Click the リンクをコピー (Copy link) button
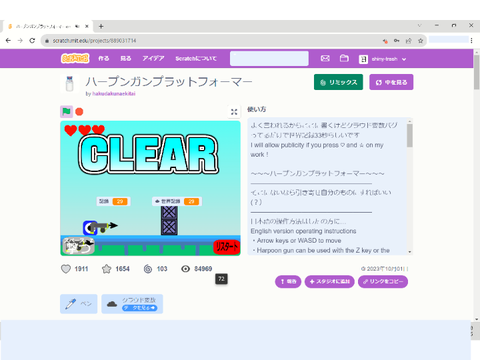The image size is (480, 360). 383,282
